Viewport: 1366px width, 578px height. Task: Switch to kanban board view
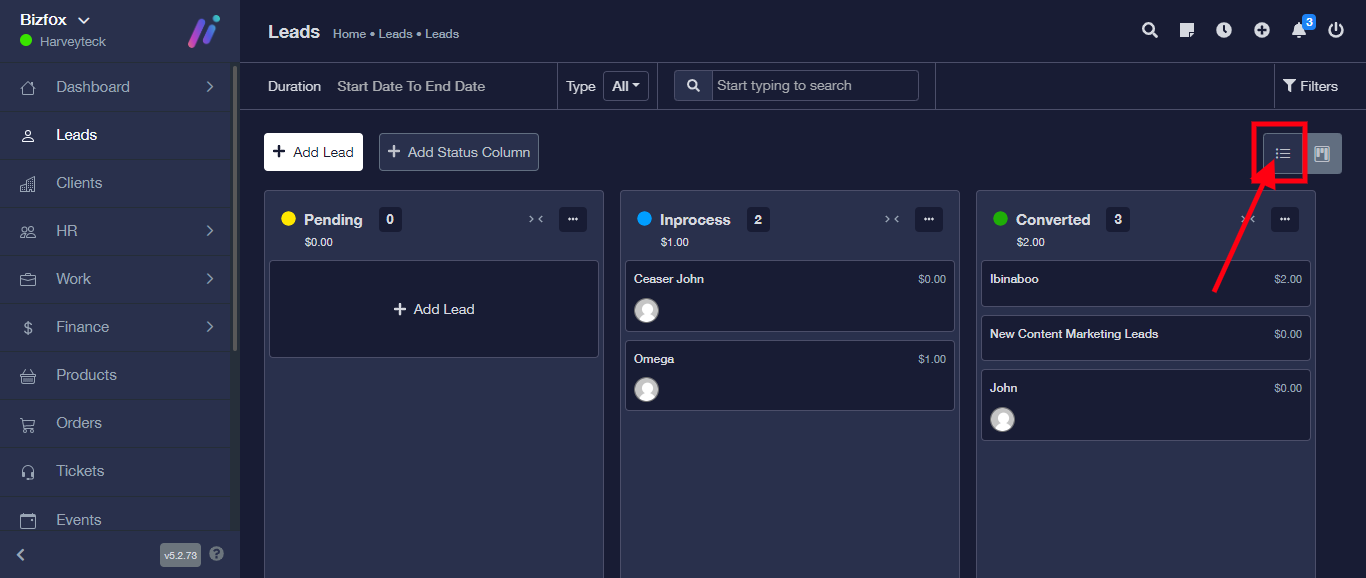point(1322,154)
